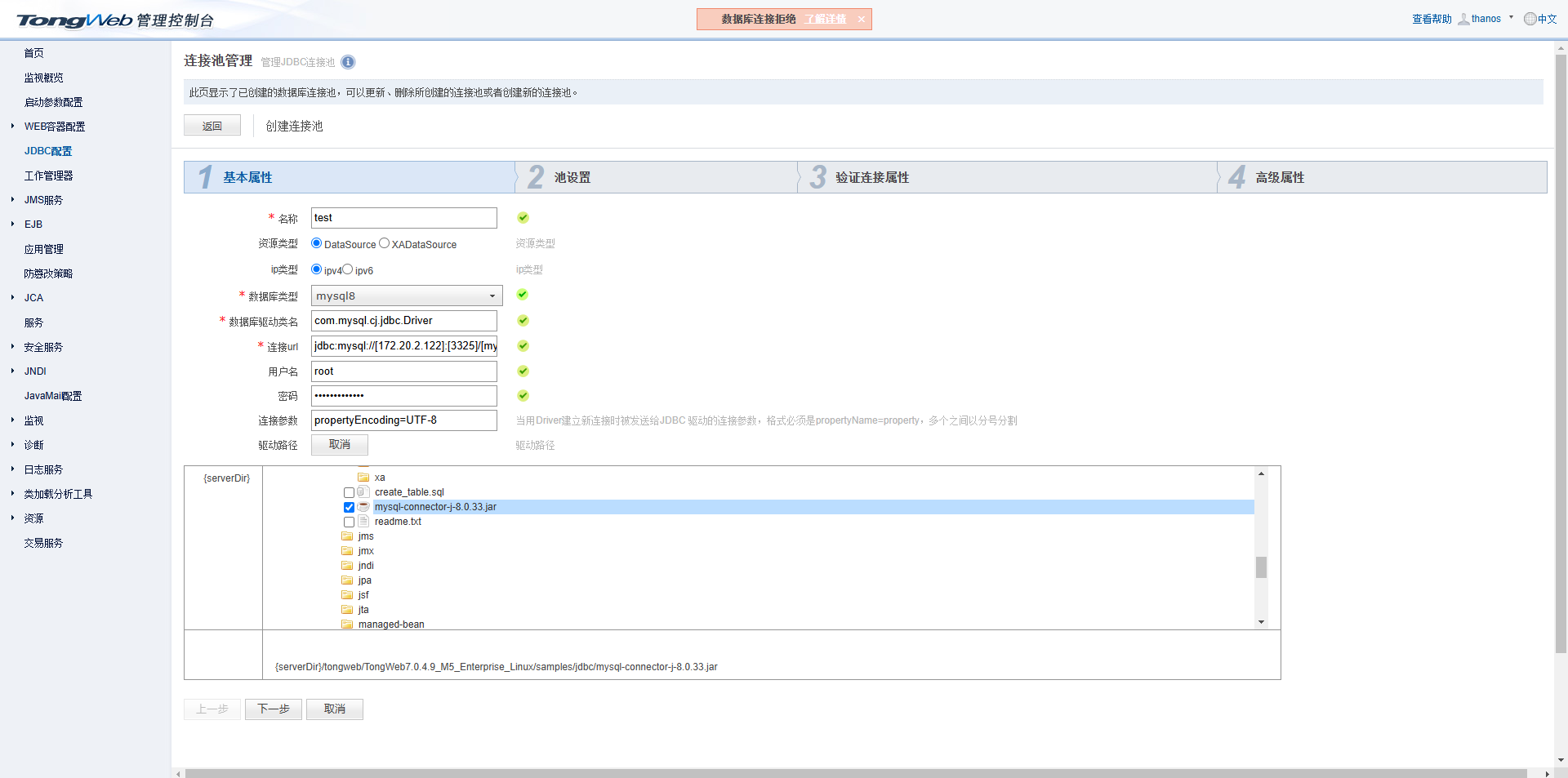This screenshot has height=778, width=1568.
Task: Click the jsf folder icon
Action: [347, 595]
